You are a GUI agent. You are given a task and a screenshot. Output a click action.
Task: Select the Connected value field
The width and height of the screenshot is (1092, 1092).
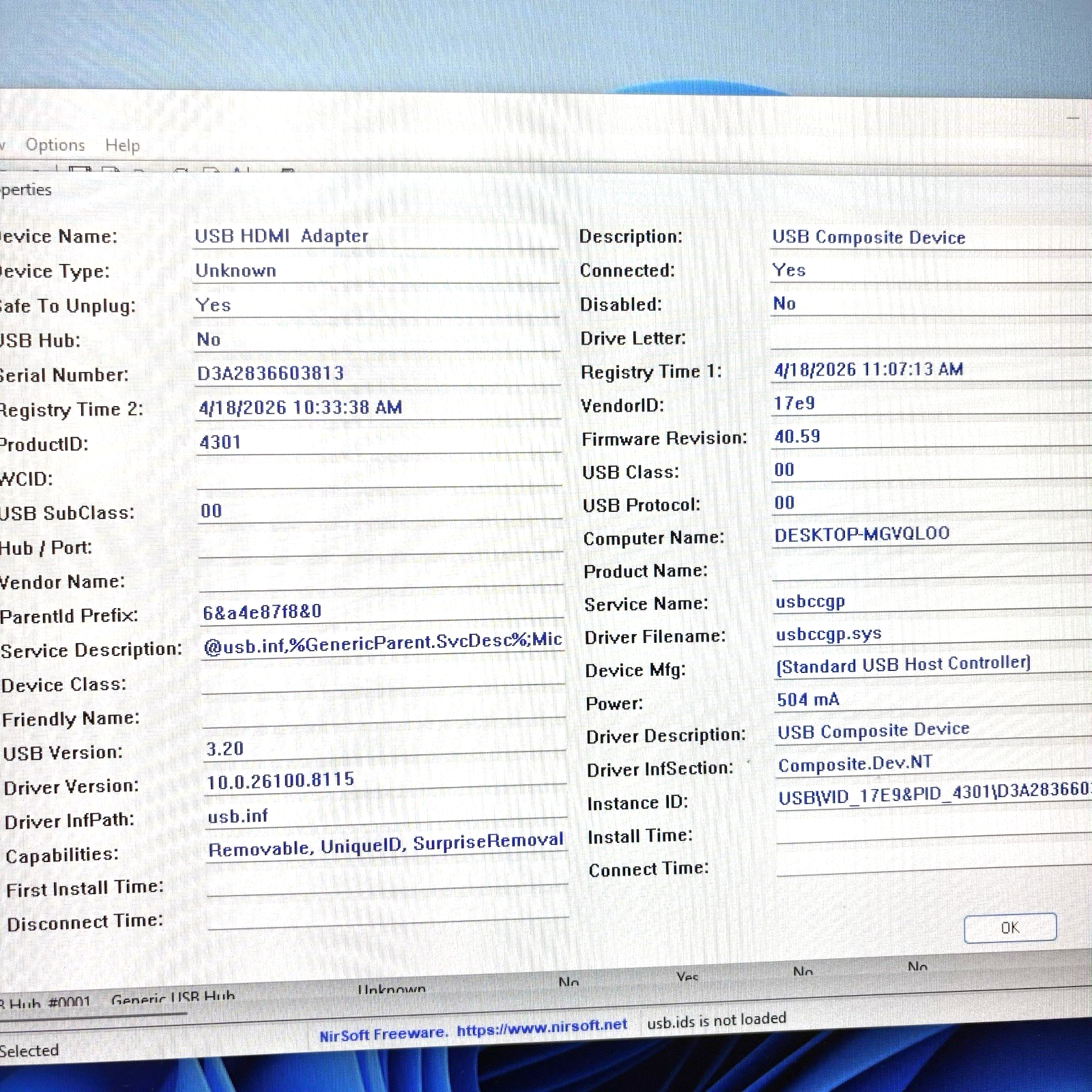(x=931, y=270)
